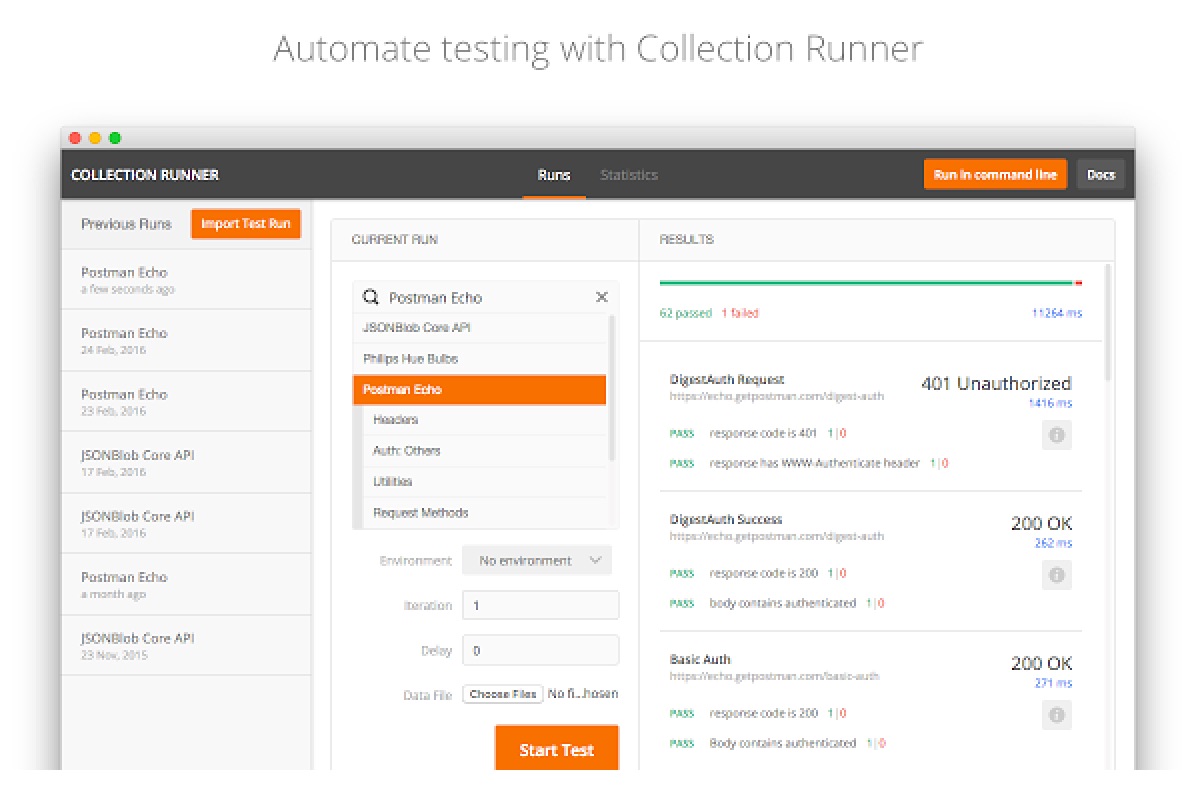Screen dimensions: 1182x794
Task: Click the 262 ms response time
Action: coord(1053,543)
